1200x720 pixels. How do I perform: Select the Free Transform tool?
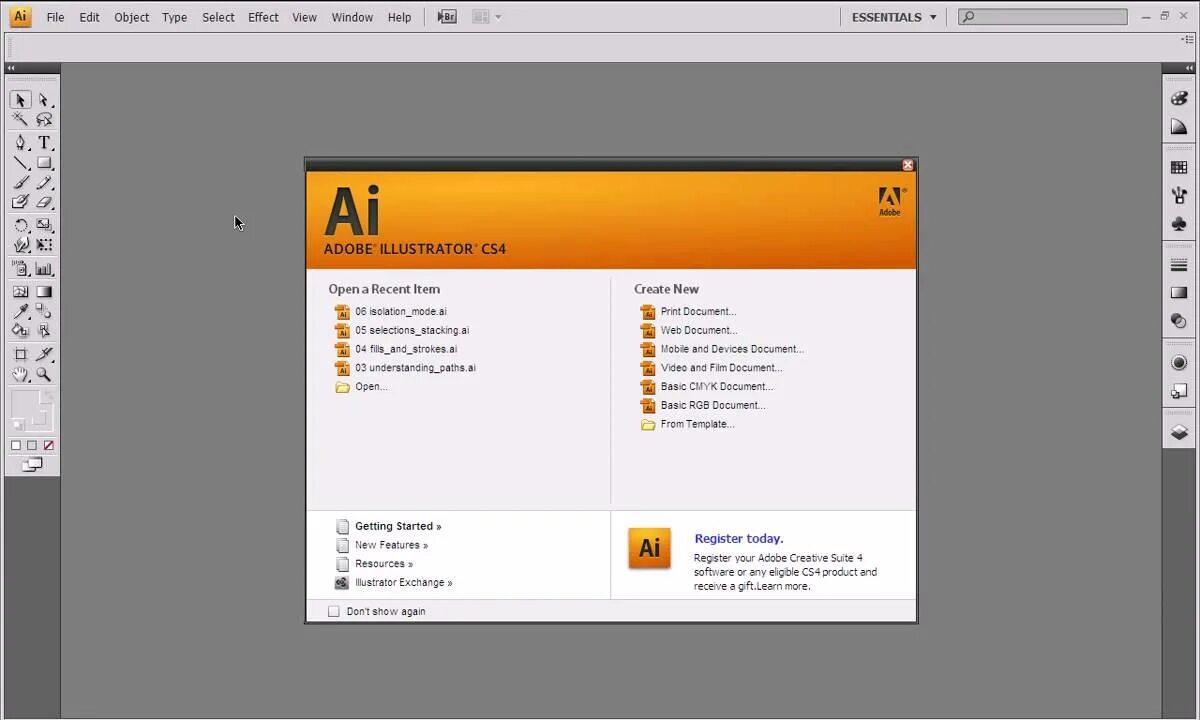(x=44, y=245)
